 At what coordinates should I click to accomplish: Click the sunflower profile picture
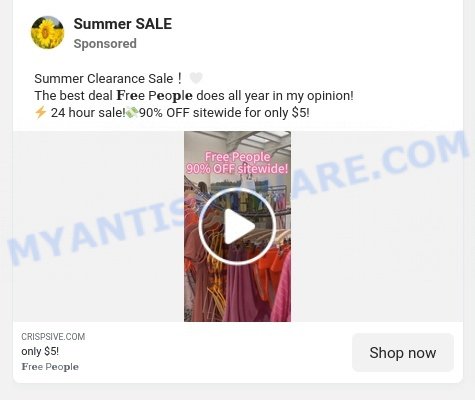coord(47,33)
